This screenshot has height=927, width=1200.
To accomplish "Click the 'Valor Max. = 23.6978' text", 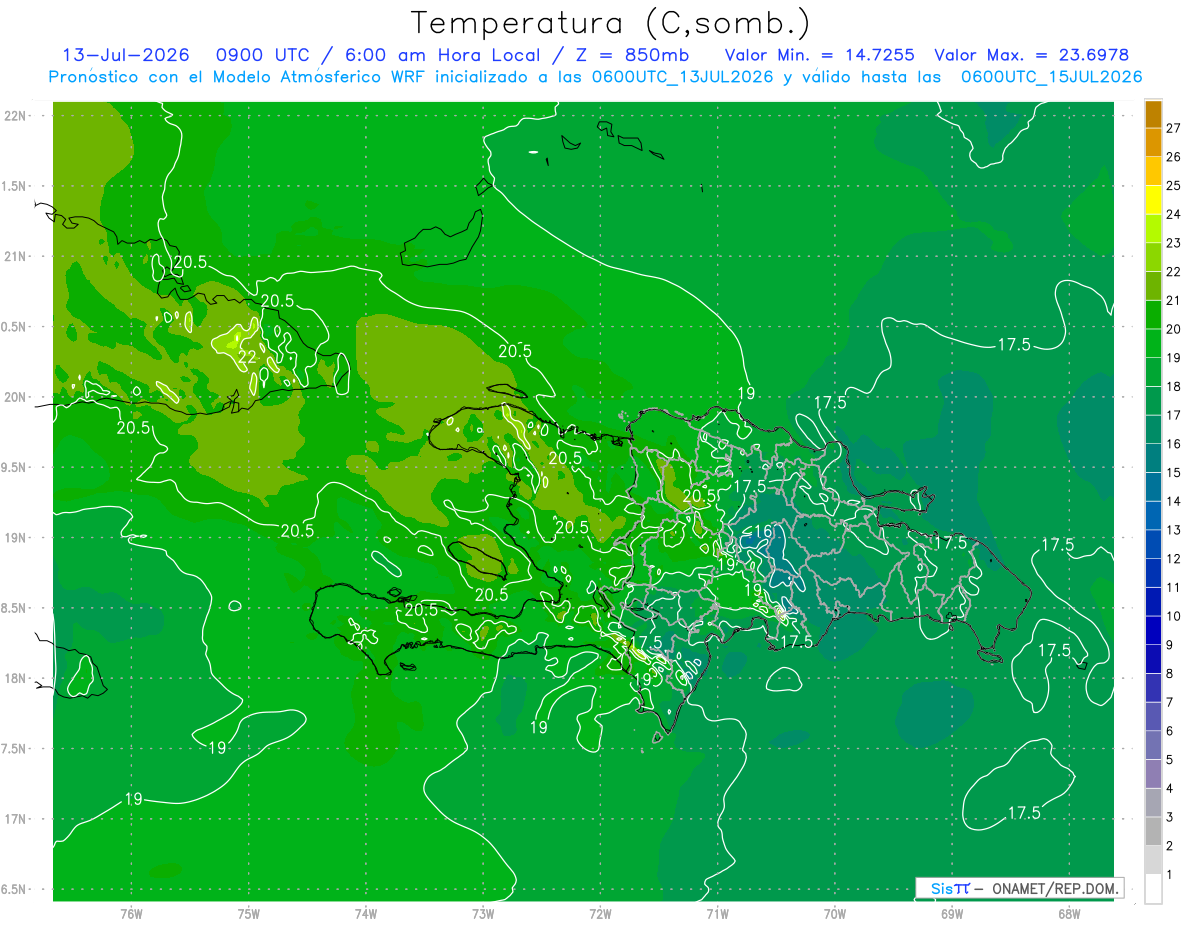I will (1031, 55).
